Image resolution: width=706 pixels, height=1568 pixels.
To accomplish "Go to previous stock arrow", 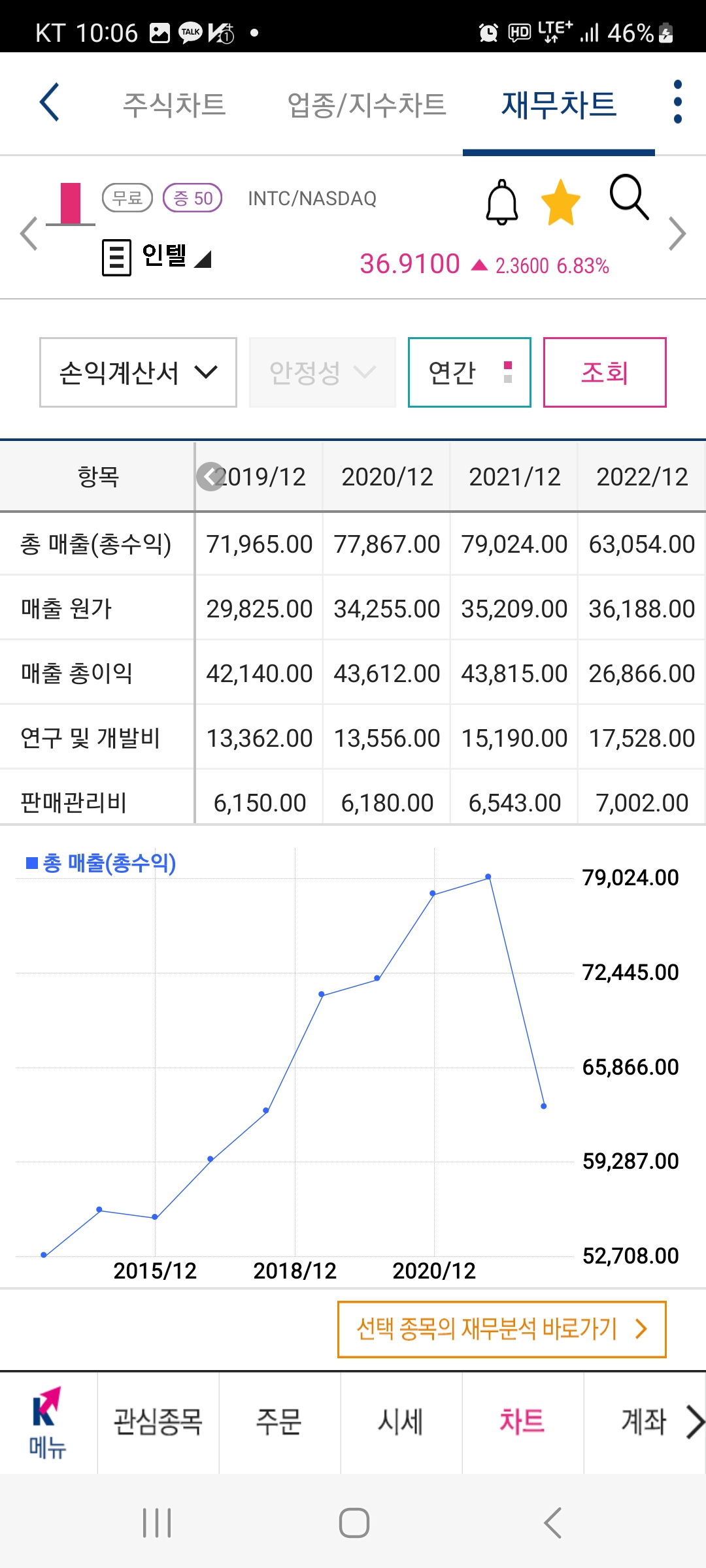I will (29, 234).
